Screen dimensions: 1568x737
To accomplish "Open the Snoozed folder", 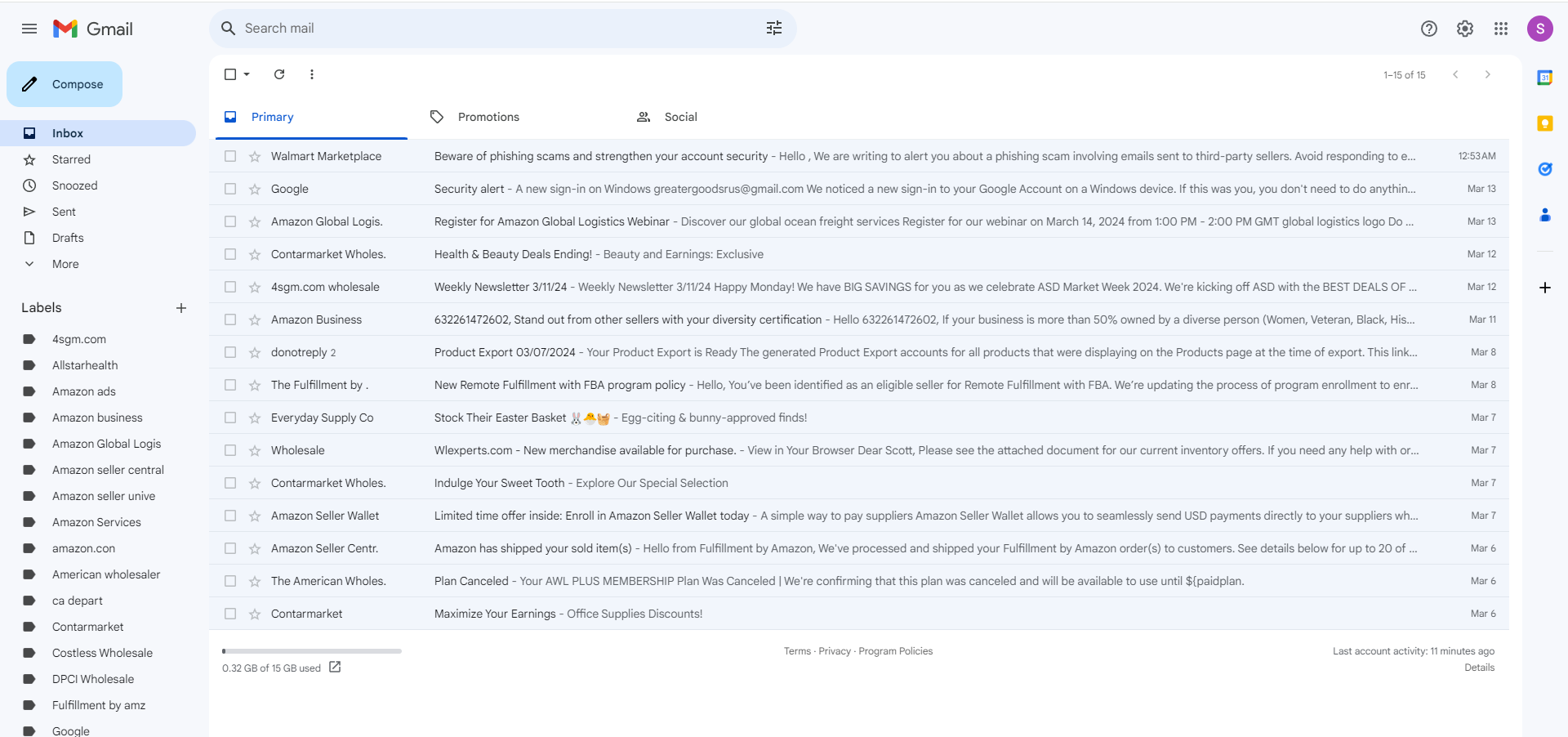I will [98, 185].
